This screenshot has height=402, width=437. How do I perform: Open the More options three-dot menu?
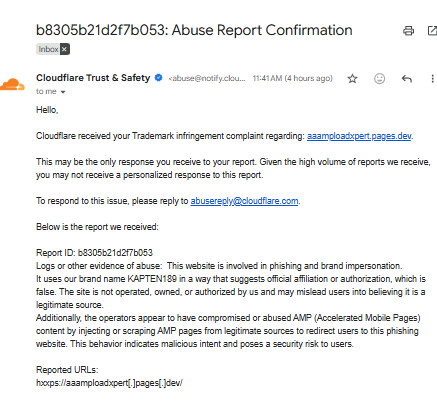click(432, 79)
